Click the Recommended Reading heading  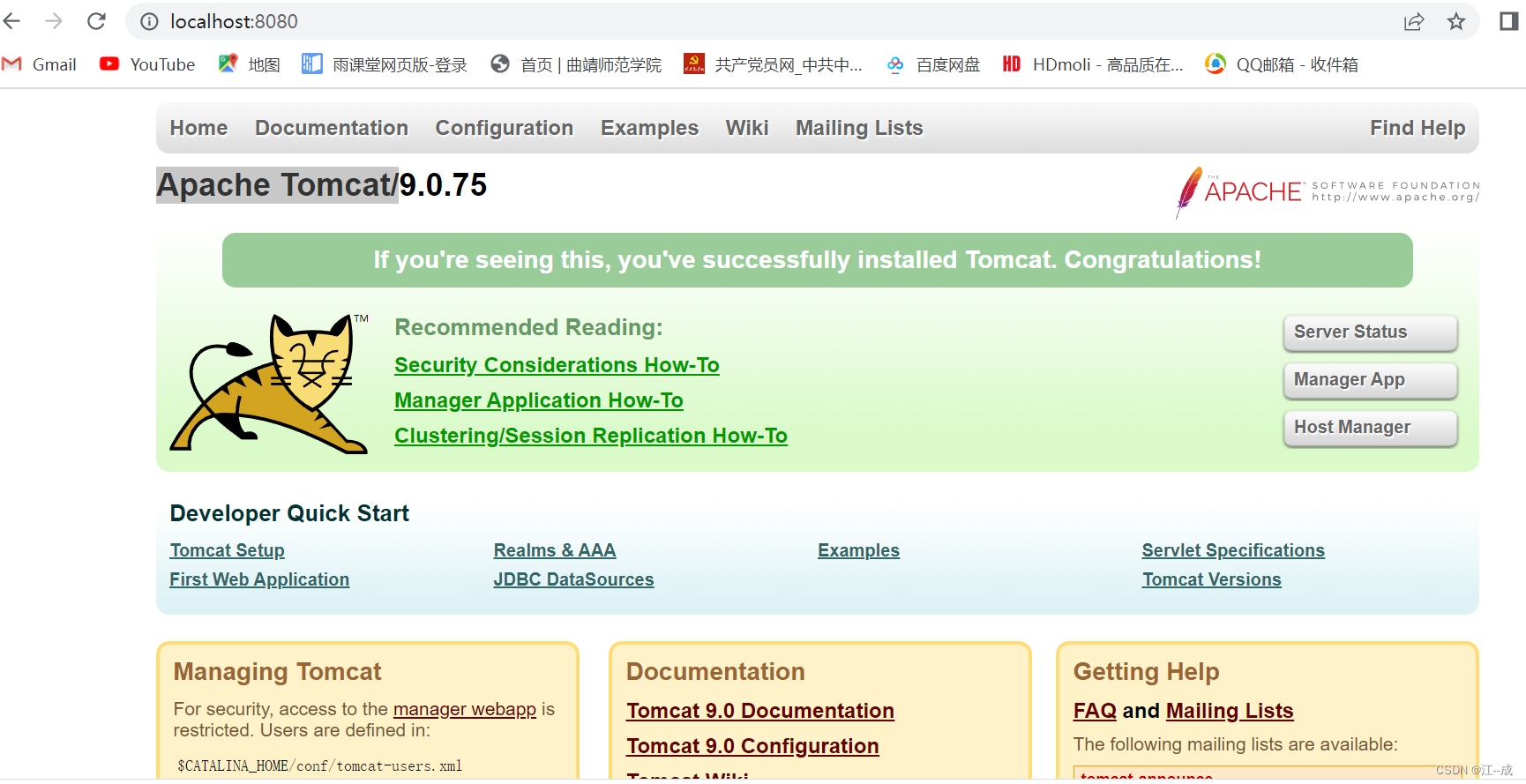click(x=528, y=327)
